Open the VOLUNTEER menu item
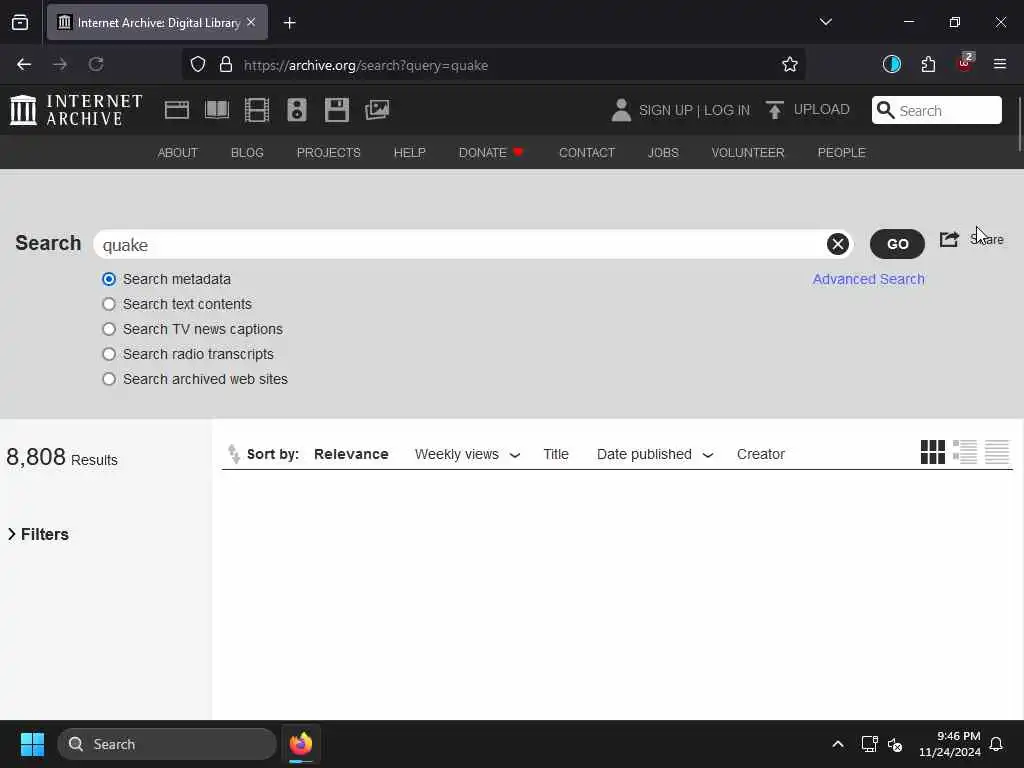This screenshot has height=768, width=1024. (748, 152)
